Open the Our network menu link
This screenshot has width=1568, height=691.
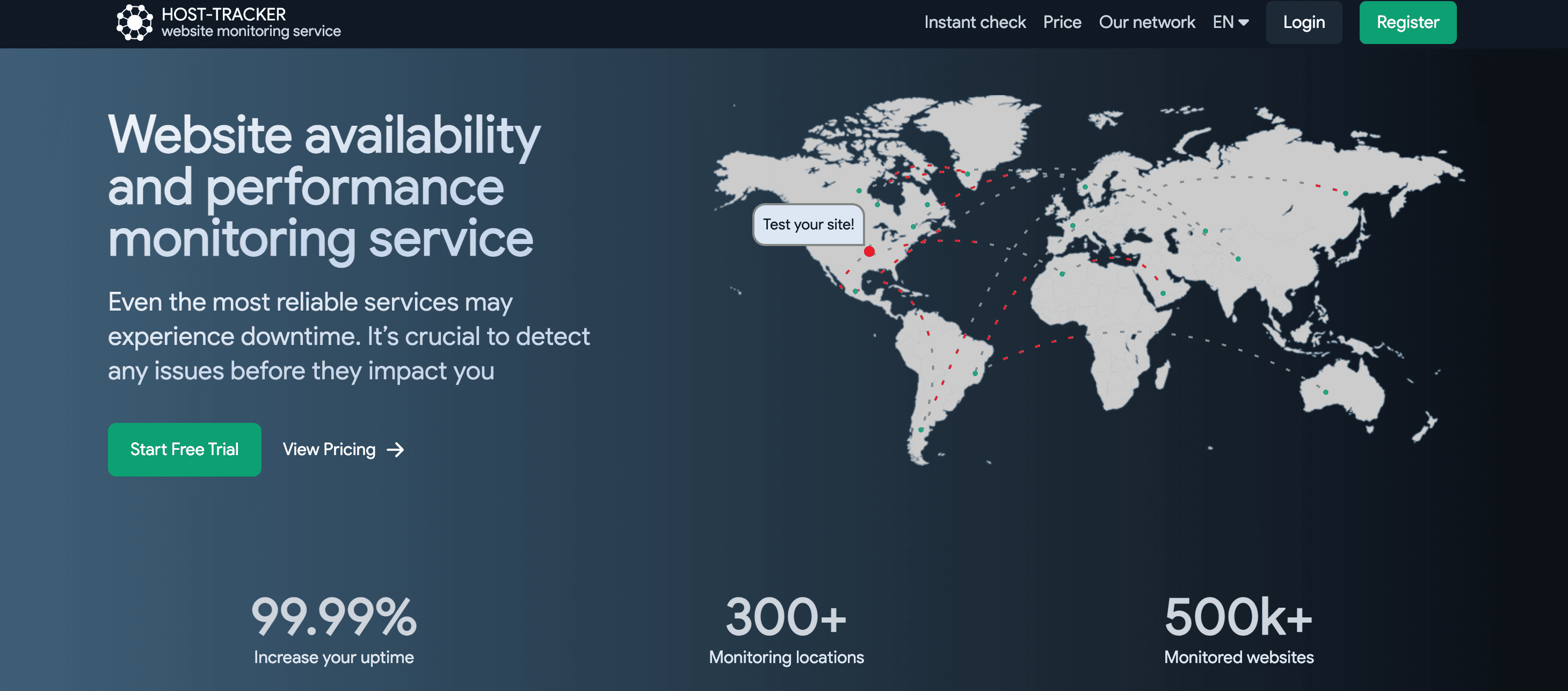(1146, 23)
